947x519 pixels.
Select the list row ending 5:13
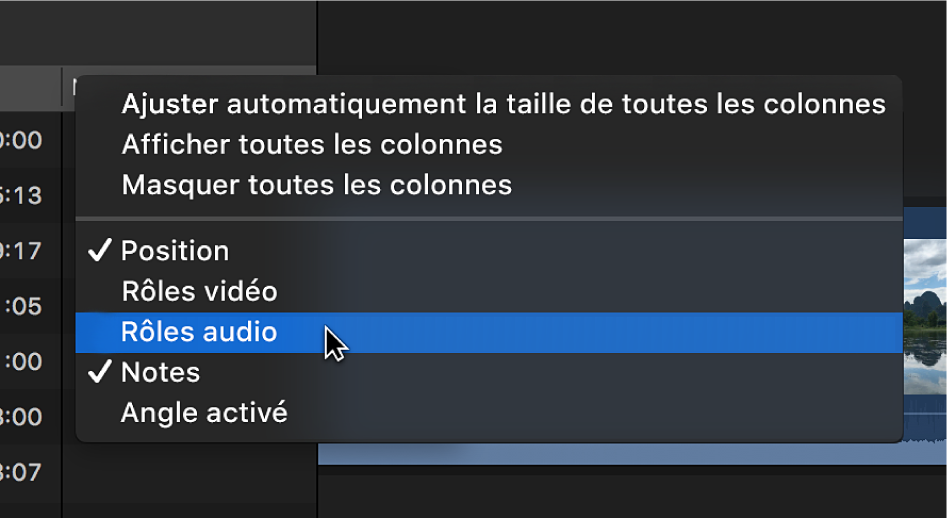click(25, 196)
